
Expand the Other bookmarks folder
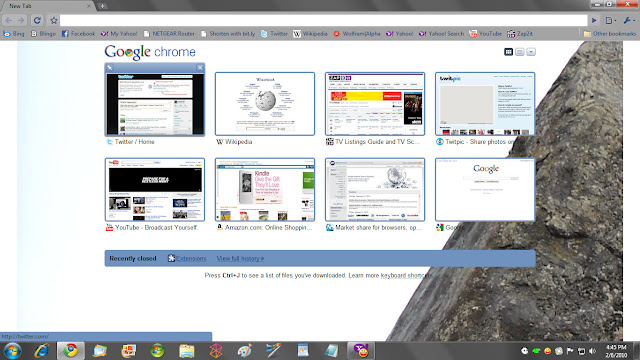pos(609,33)
